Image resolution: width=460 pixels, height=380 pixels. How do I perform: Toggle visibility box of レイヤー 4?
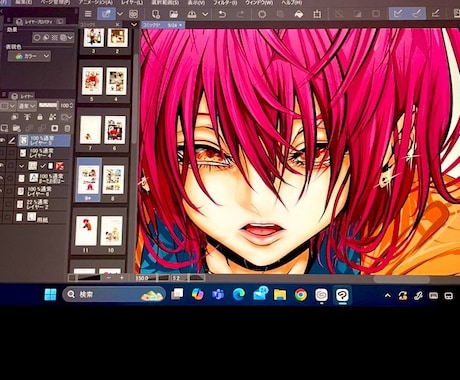click(3, 153)
